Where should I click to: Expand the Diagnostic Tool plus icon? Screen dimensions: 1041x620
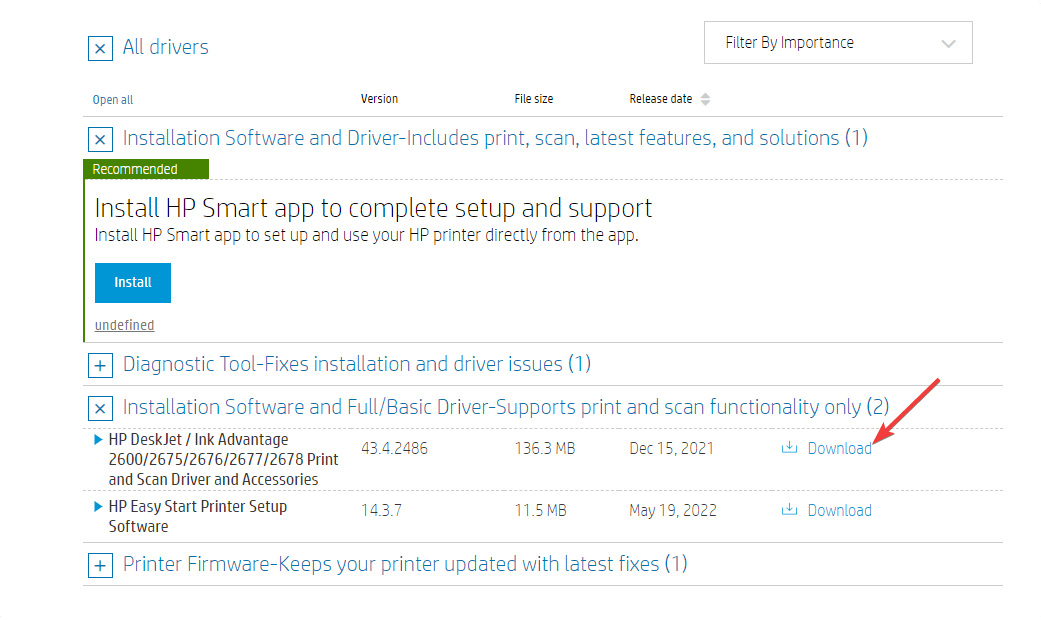coord(100,366)
